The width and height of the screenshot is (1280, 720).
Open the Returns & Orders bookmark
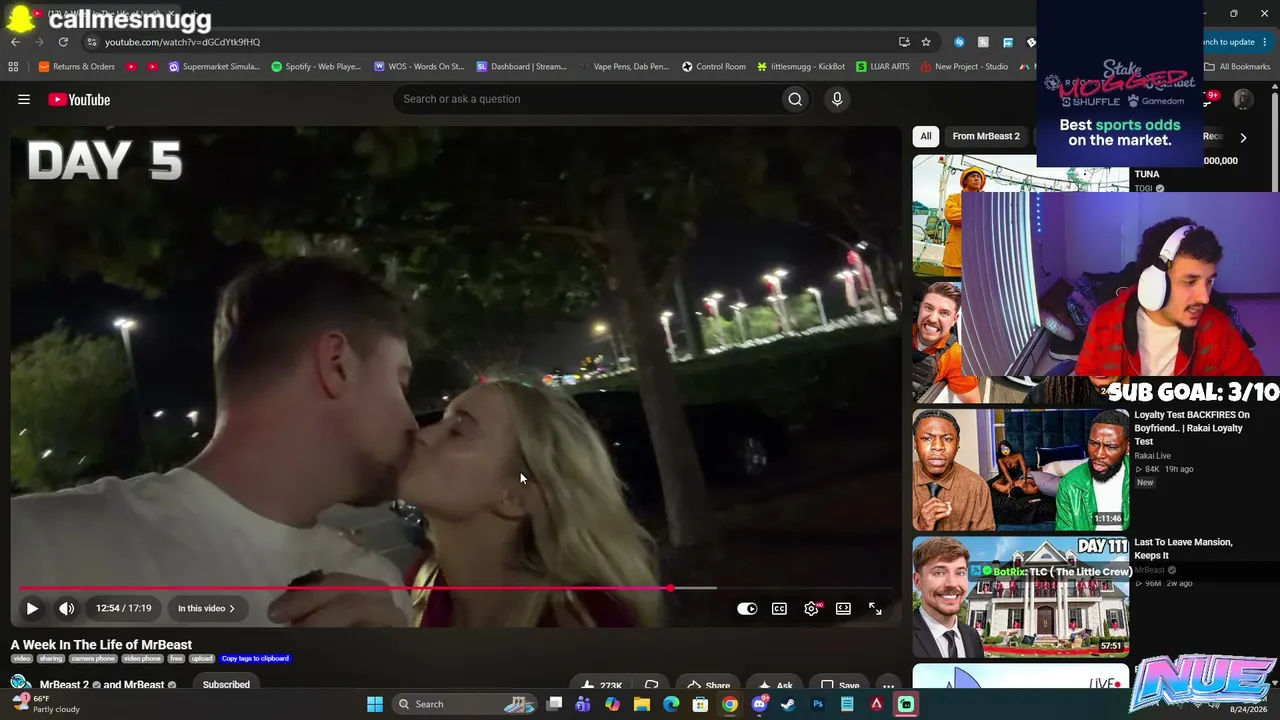(x=77, y=67)
